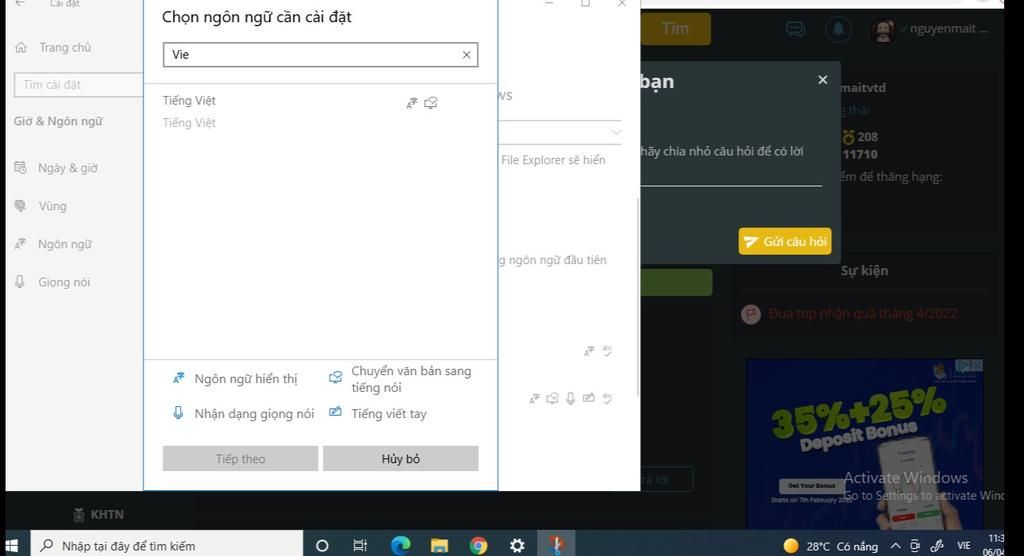Open Đua top nhận quà tháng 4/2022 link
Viewport: 1024px width, 556px height.
pyautogui.click(x=863, y=314)
